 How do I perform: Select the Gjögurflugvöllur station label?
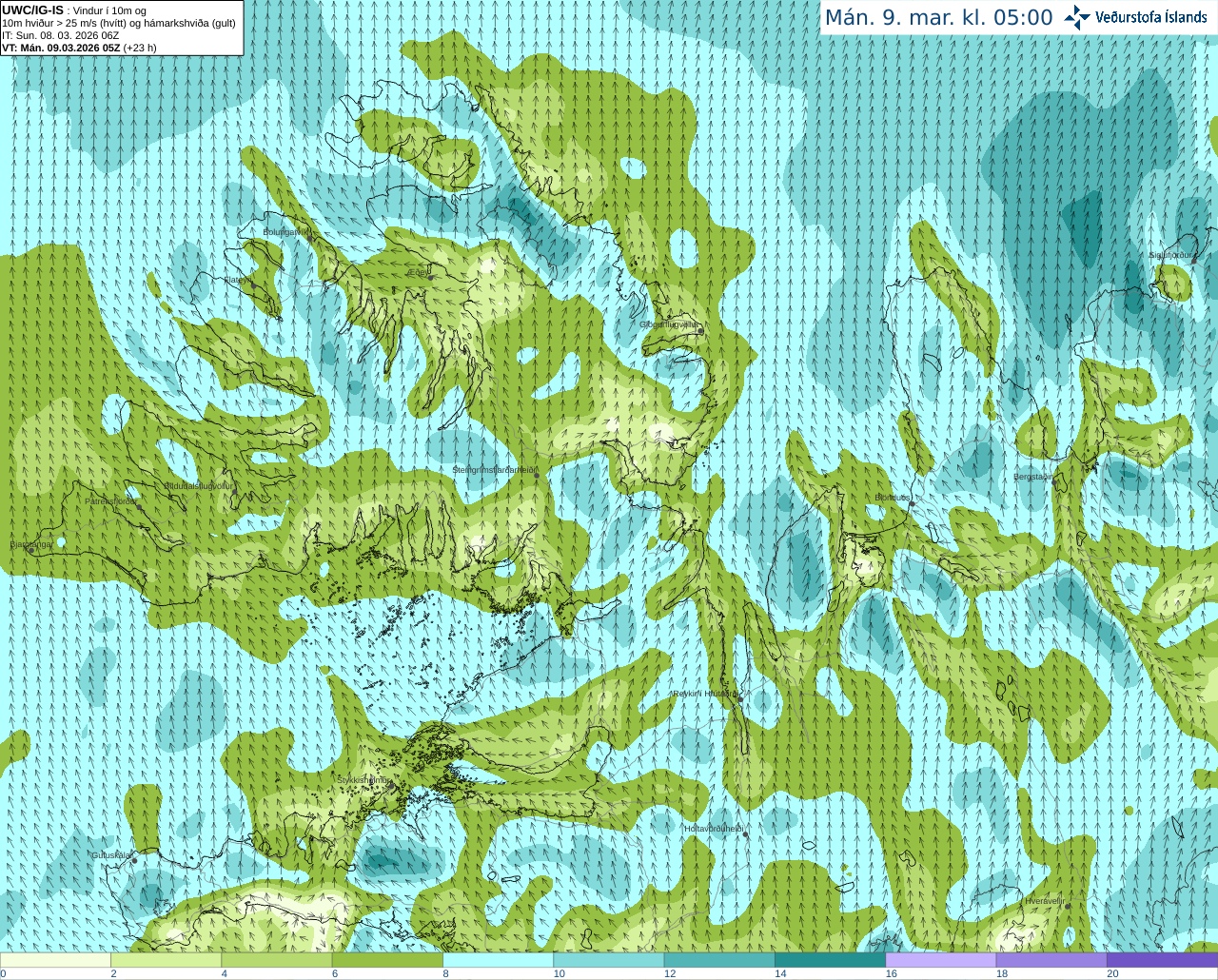pos(669,324)
